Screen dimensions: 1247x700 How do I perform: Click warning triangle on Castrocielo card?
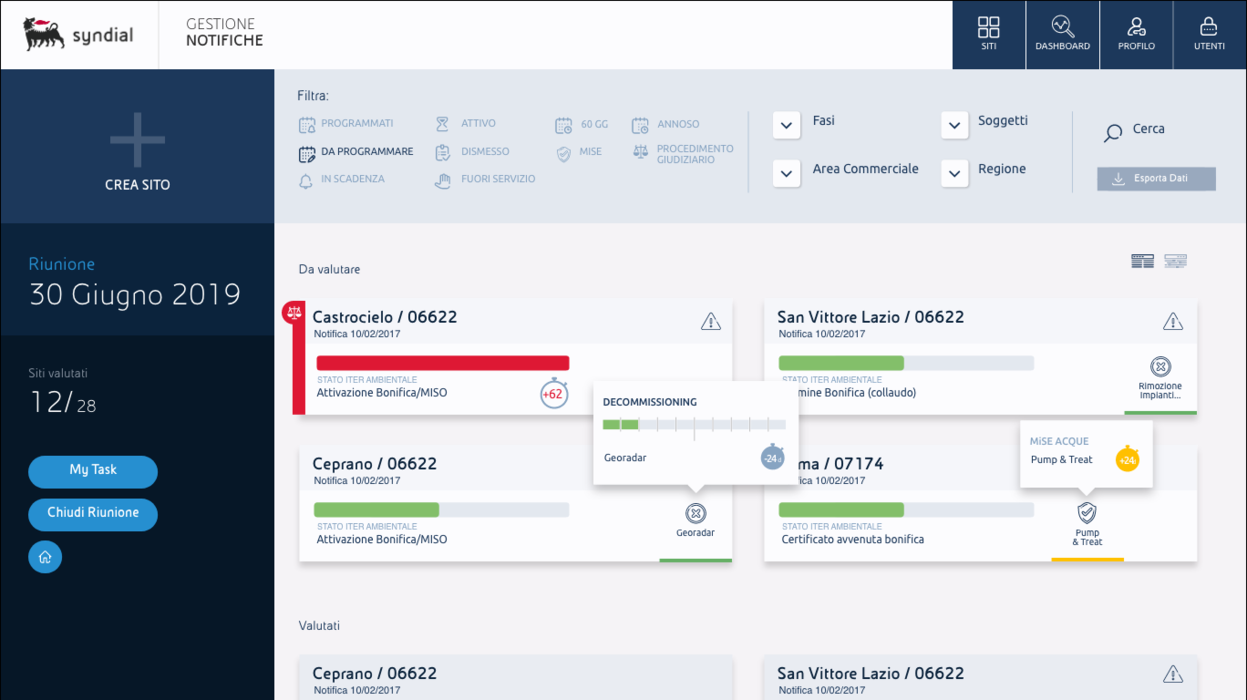point(710,321)
